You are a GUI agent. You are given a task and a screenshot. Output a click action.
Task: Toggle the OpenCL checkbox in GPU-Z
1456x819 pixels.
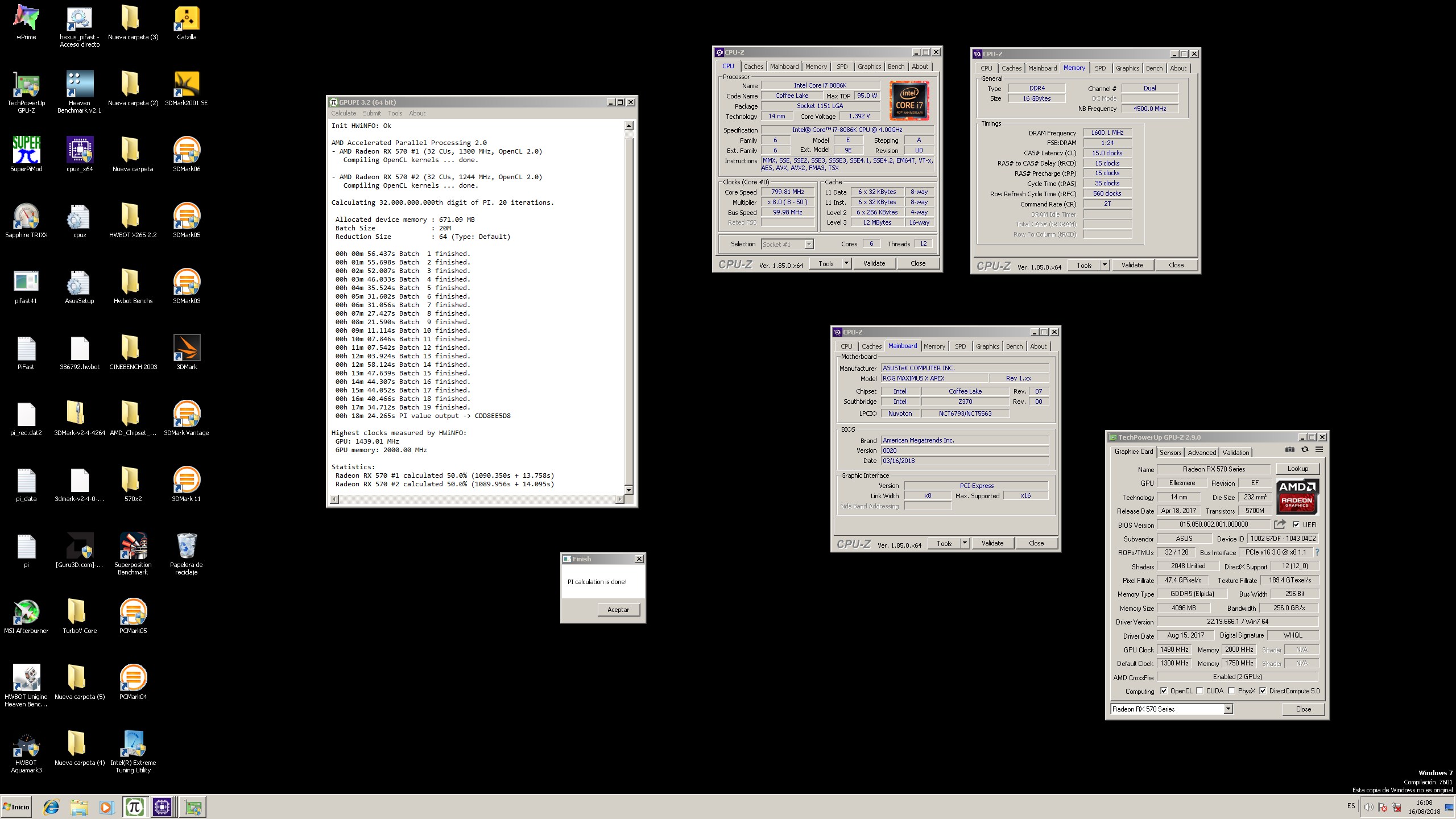pos(1164,691)
